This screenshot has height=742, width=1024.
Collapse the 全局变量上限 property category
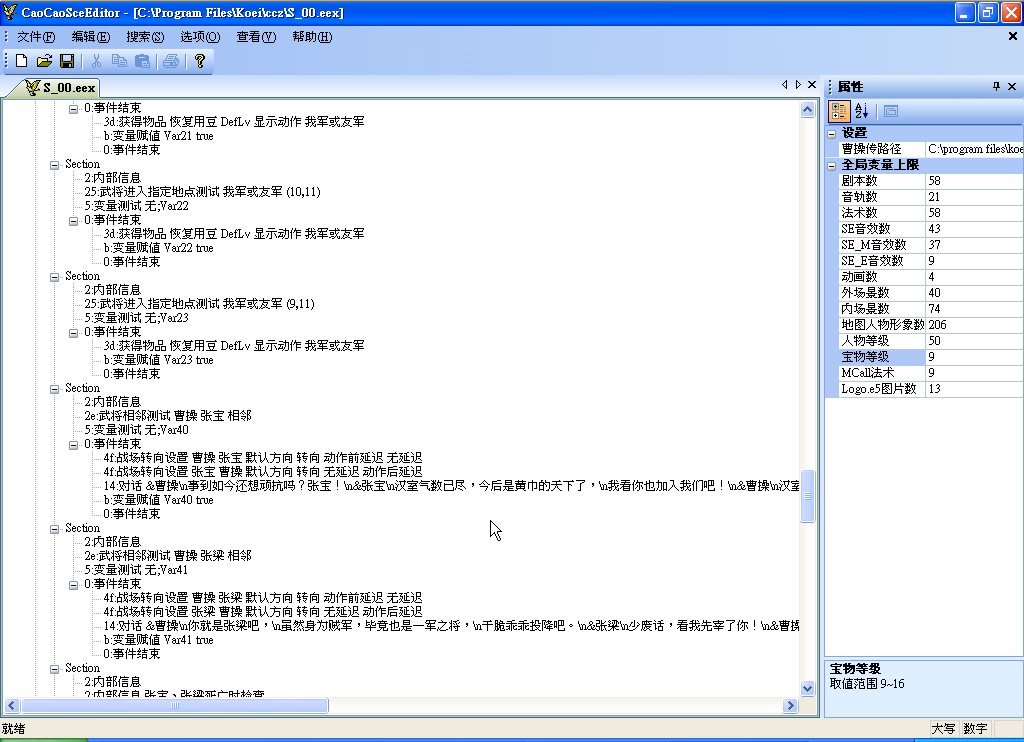(833, 165)
